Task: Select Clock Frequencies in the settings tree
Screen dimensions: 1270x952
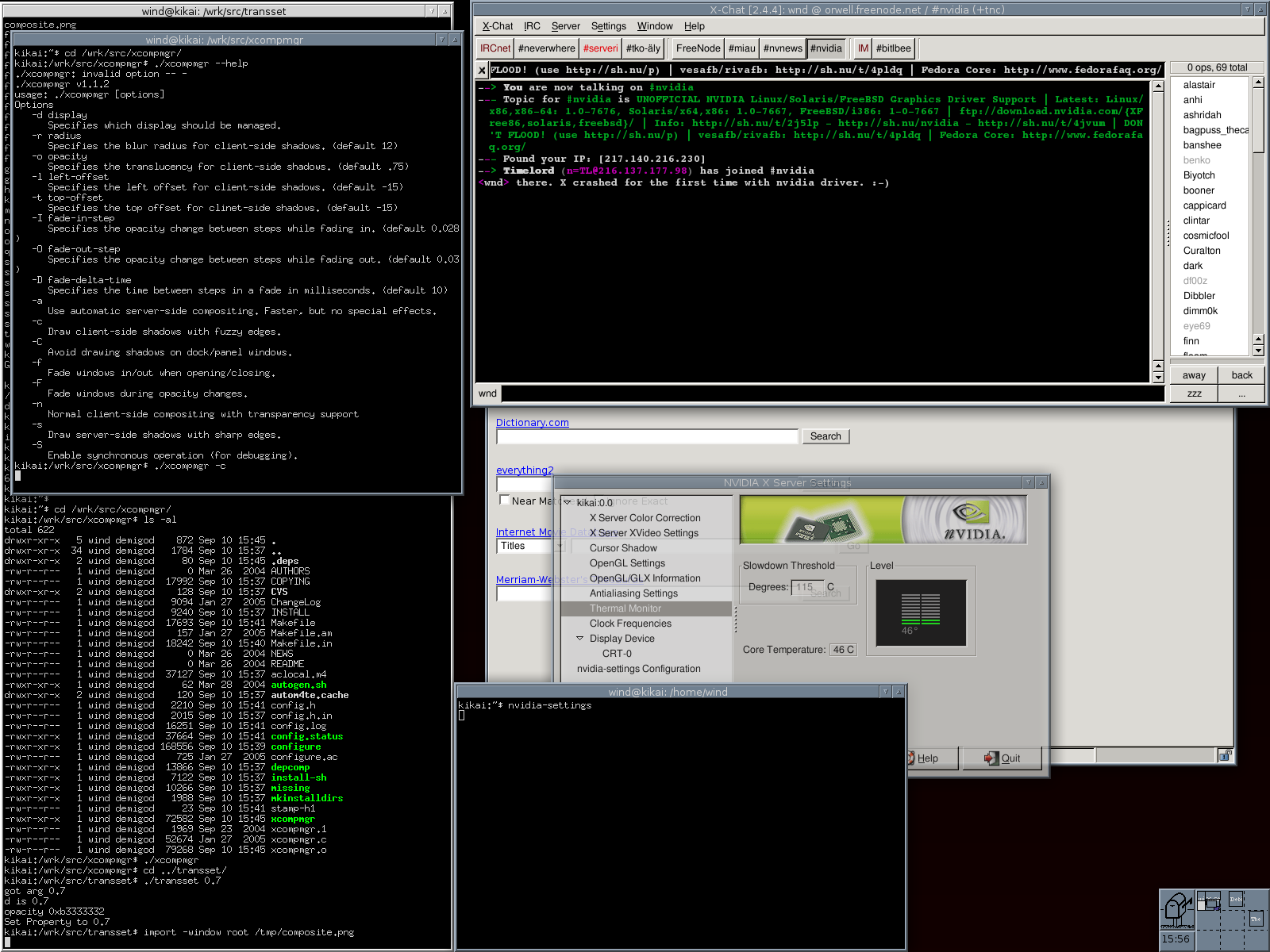Action: pyautogui.click(x=630, y=624)
